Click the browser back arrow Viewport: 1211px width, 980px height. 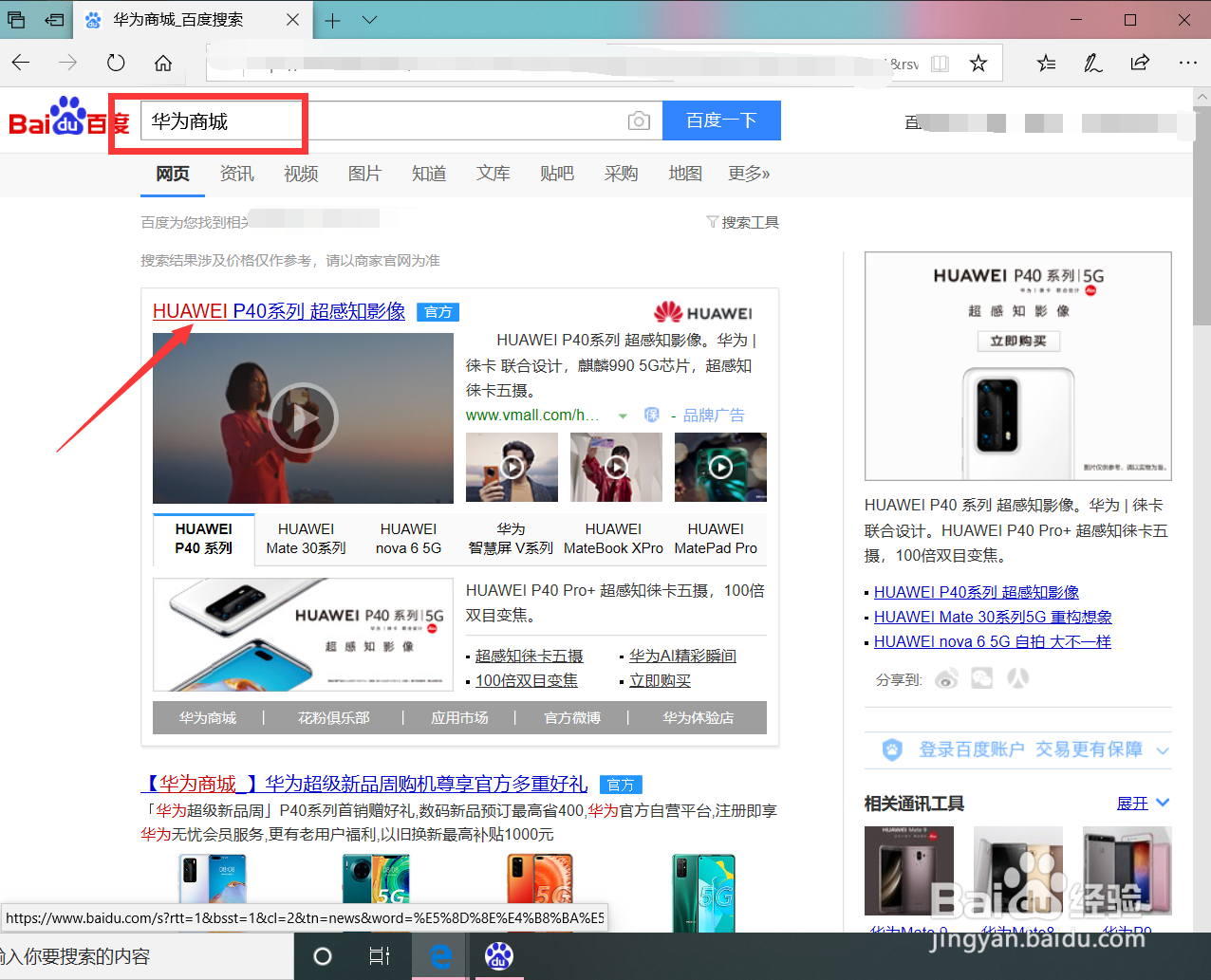tap(21, 63)
